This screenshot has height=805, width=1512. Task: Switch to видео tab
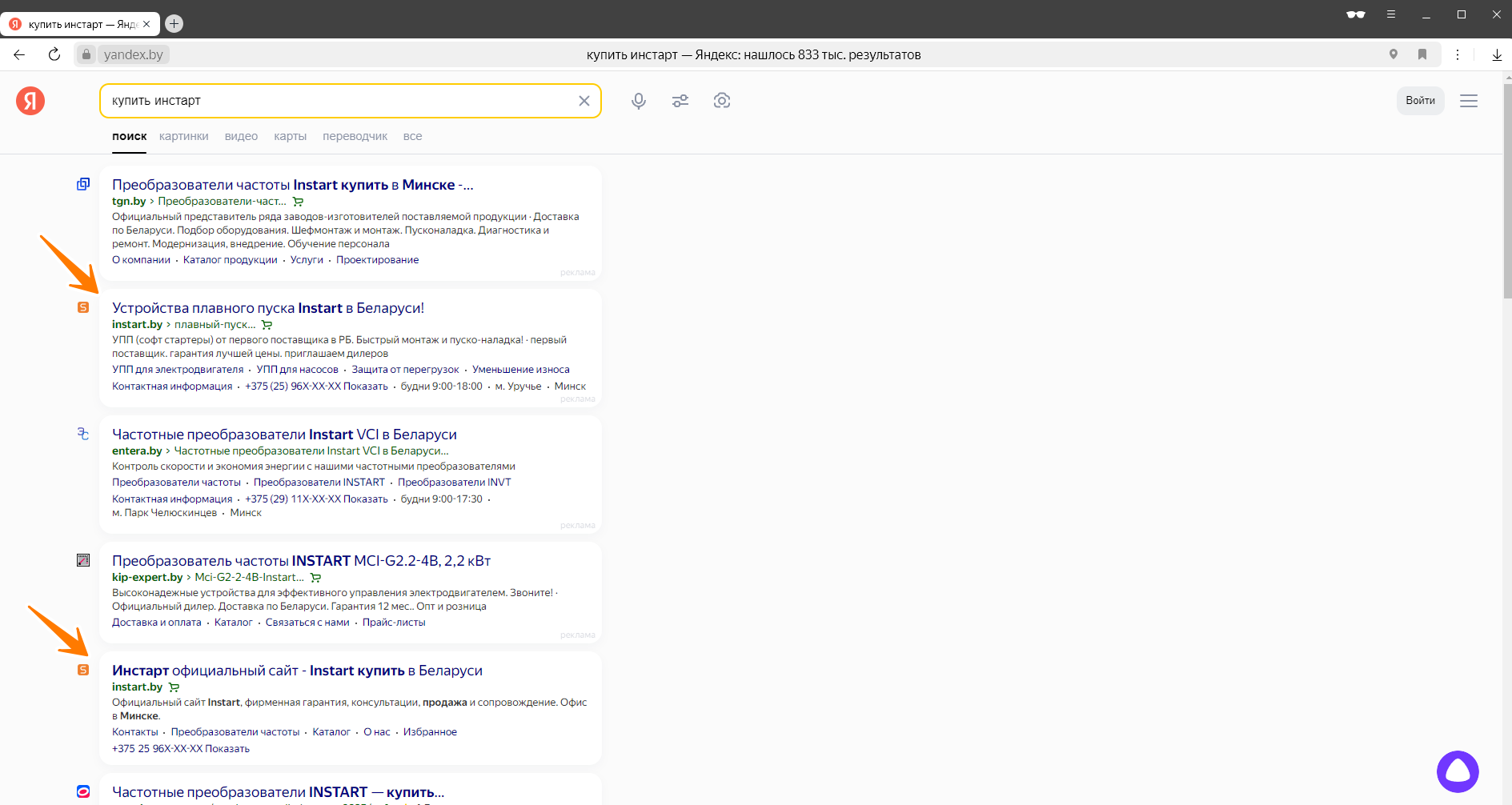241,136
